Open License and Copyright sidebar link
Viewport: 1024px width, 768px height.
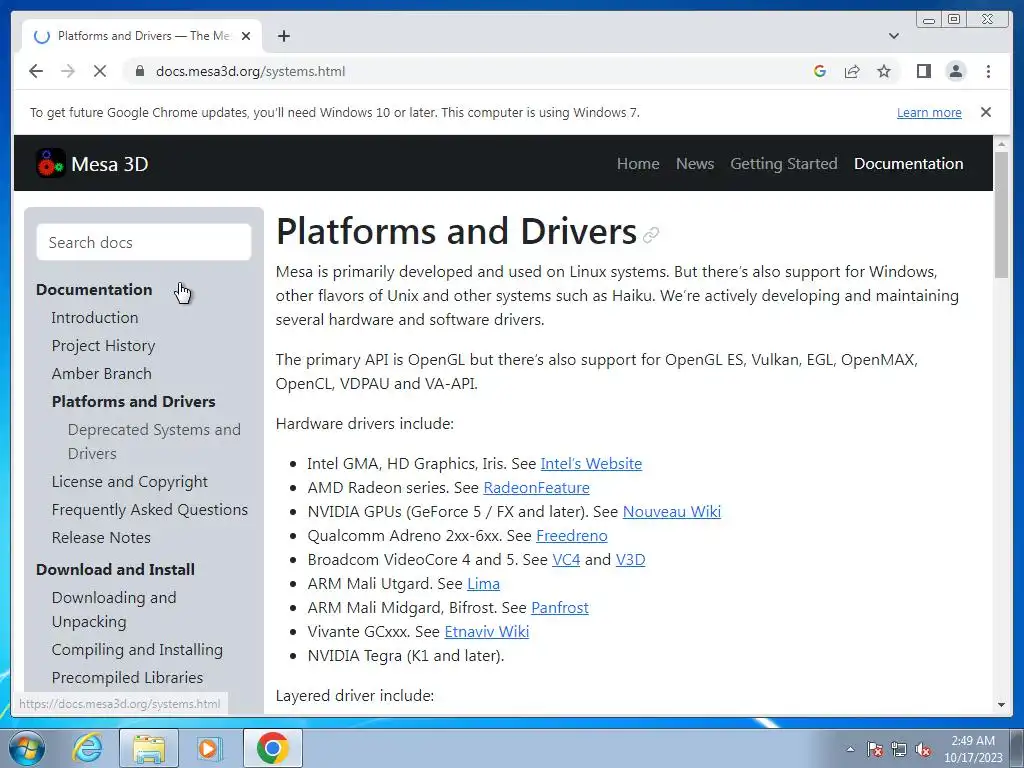click(x=129, y=481)
